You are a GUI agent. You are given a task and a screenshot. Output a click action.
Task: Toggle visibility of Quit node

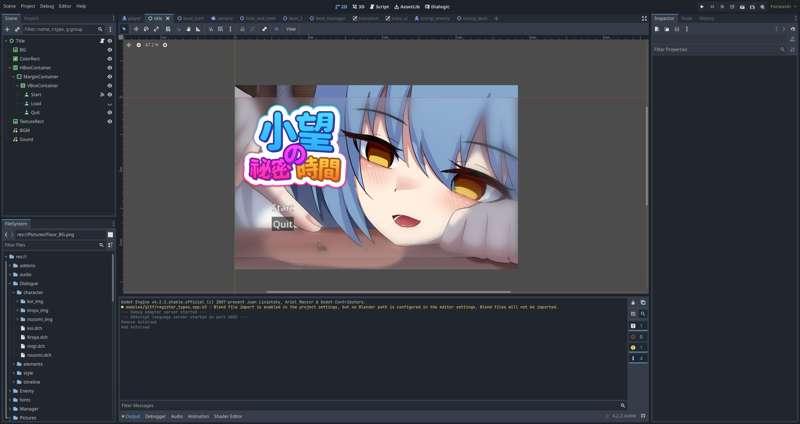tap(110, 112)
